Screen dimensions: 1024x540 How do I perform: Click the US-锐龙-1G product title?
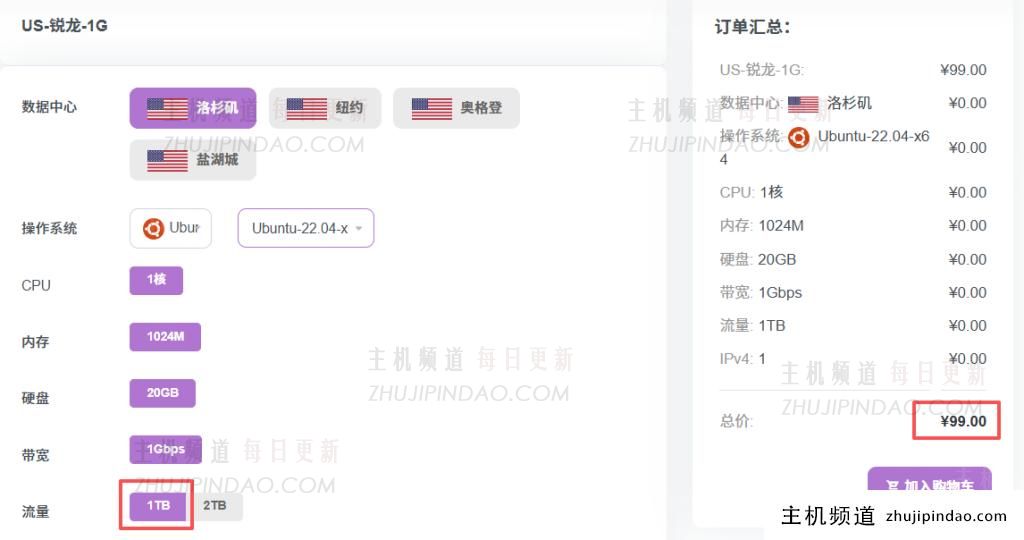click(x=64, y=25)
